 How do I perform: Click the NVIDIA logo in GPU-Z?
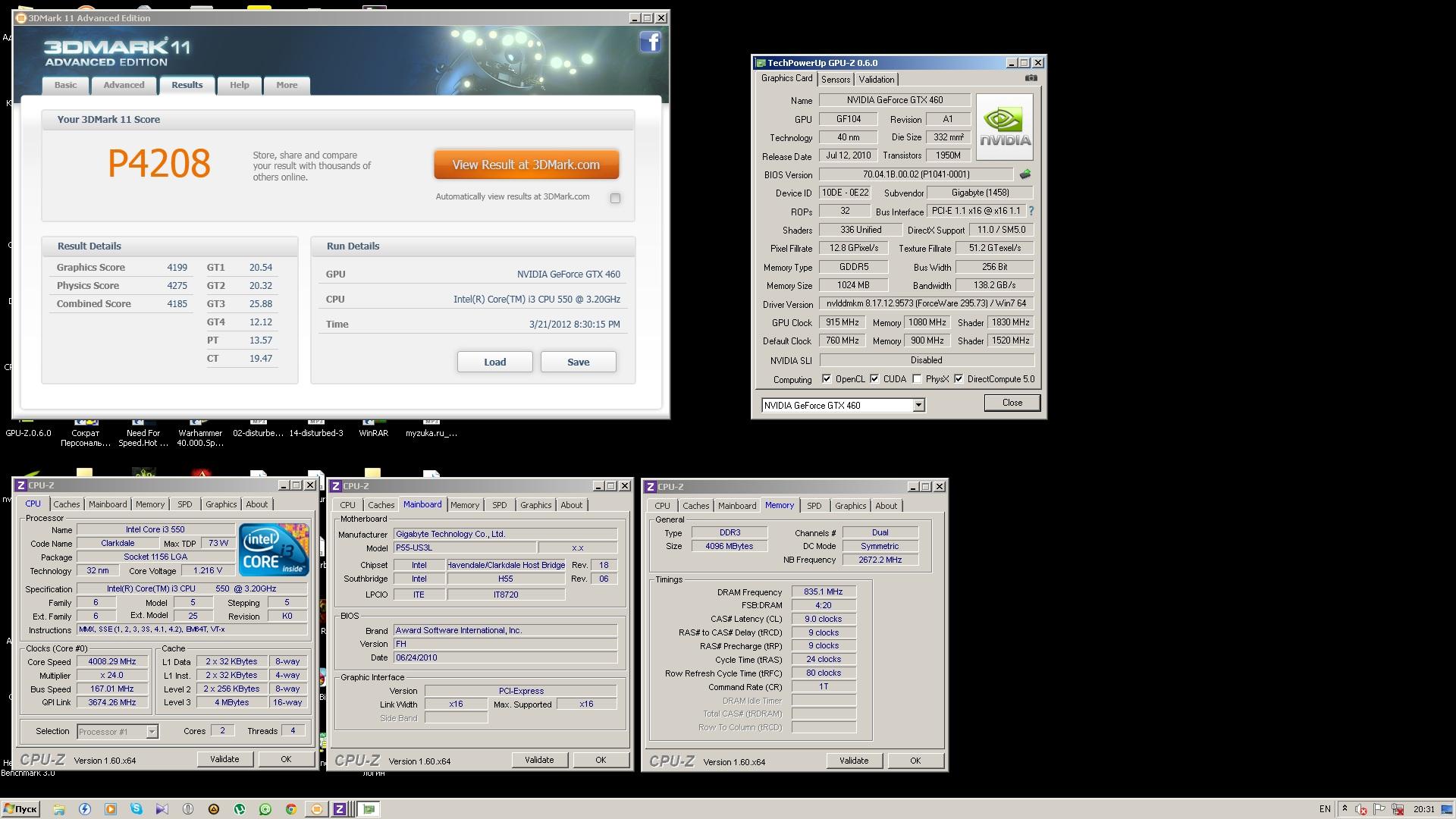(1005, 127)
